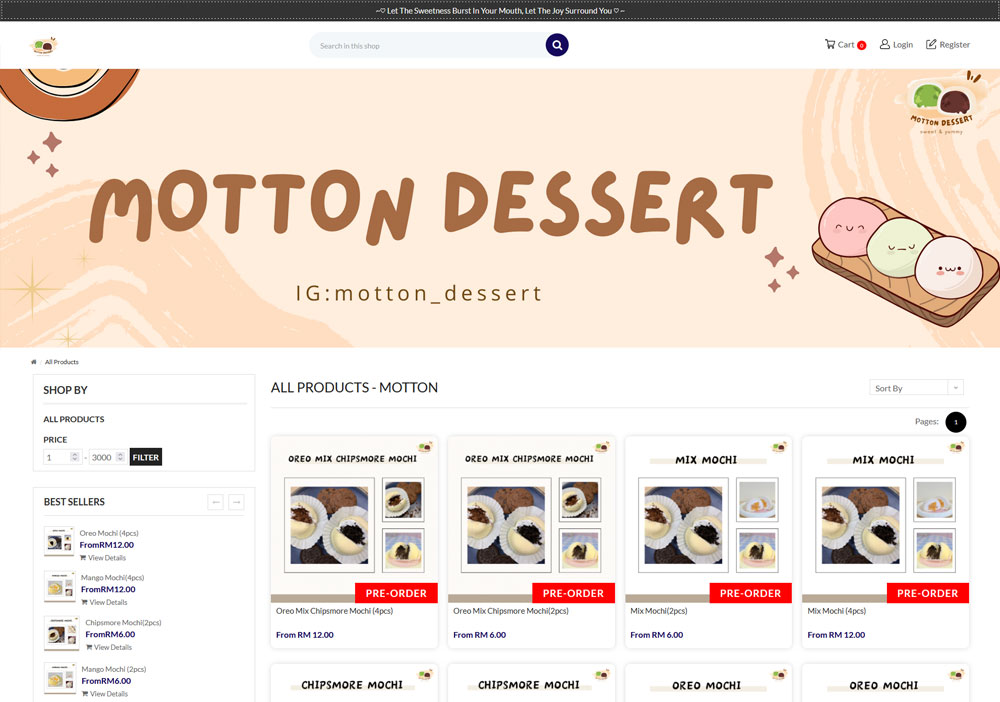
Task: Go to home via breadcrumb house icon
Action: [34, 362]
